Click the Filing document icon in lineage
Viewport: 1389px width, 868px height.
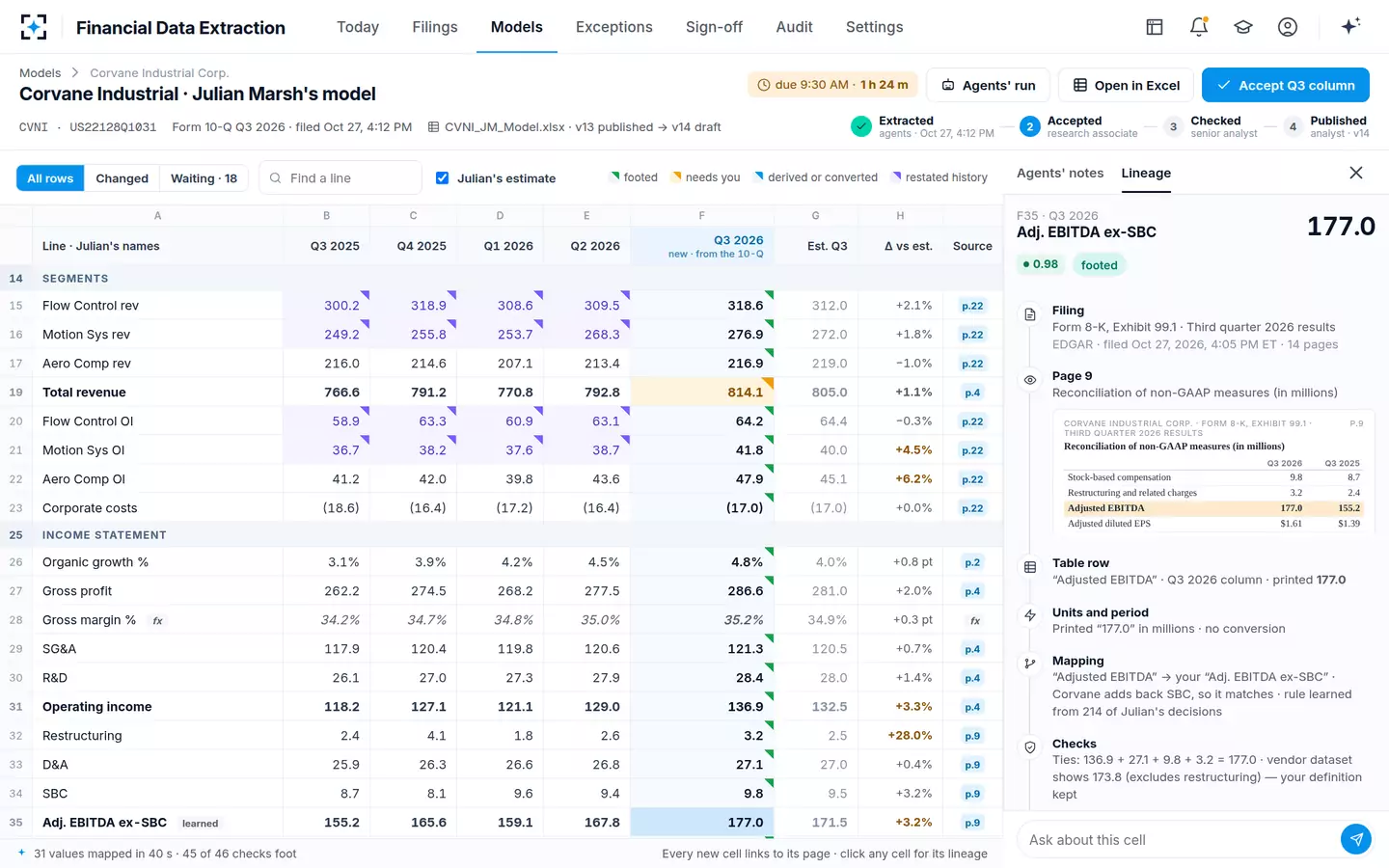1030,314
